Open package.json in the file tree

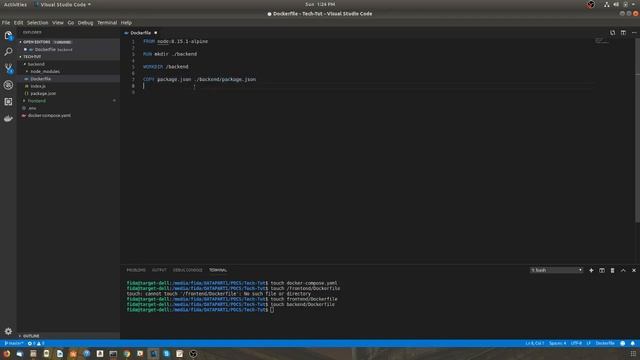click(x=43, y=93)
